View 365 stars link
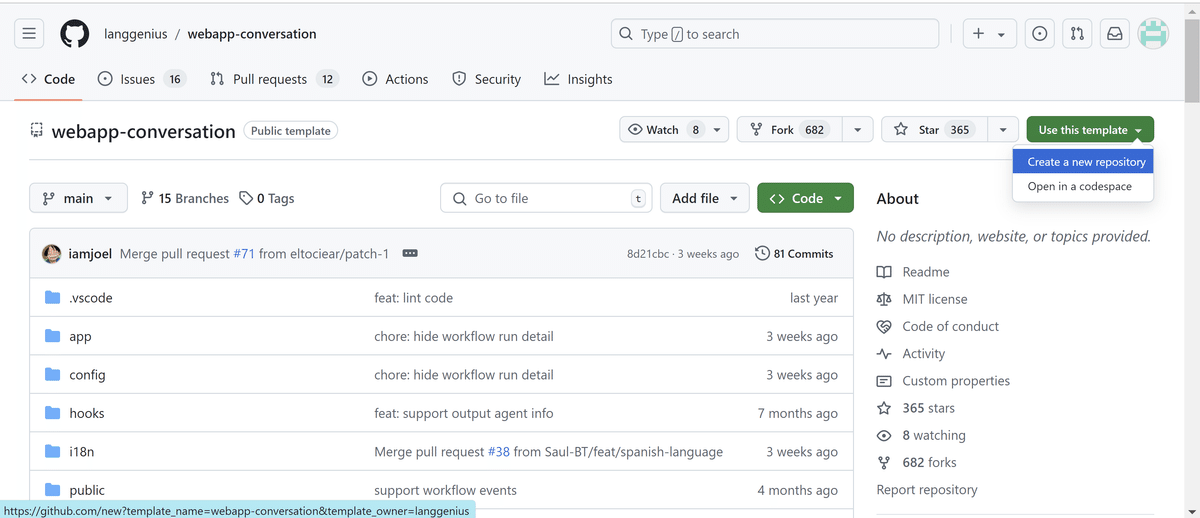This screenshot has height=518, width=1200. (x=916, y=408)
